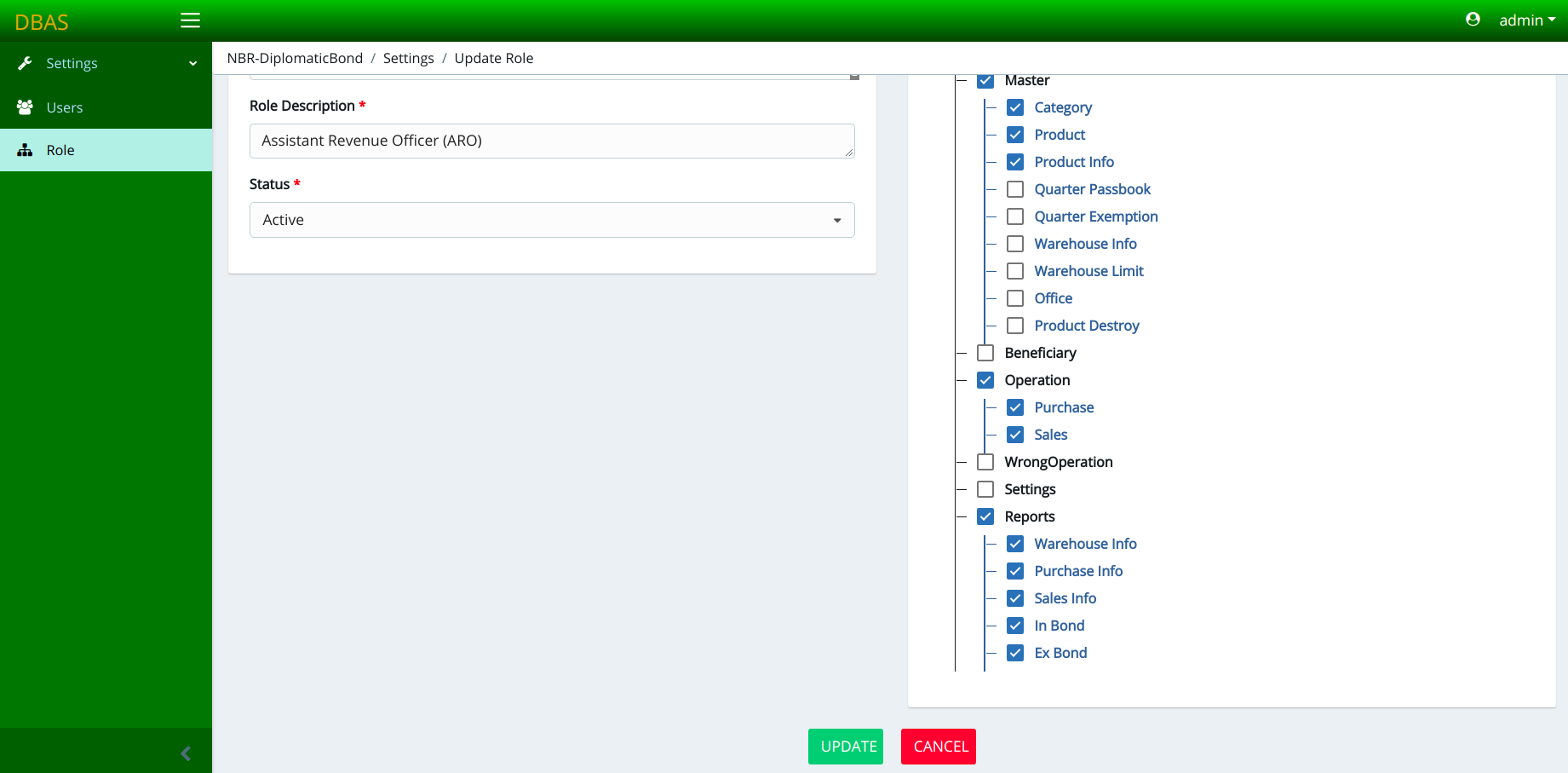Open the Status dropdown showing Active
This screenshot has width=1568, height=773.
(x=552, y=220)
